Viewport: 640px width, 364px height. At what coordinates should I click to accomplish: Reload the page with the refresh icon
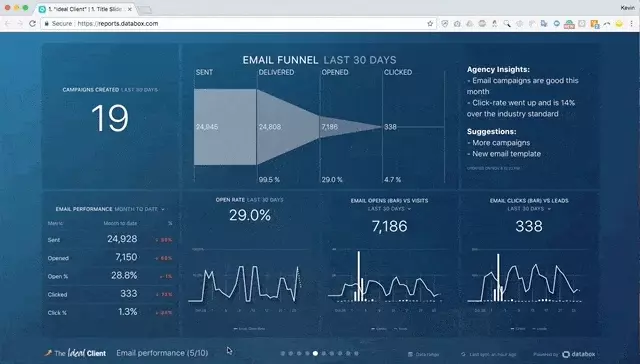pyautogui.click(x=33, y=24)
